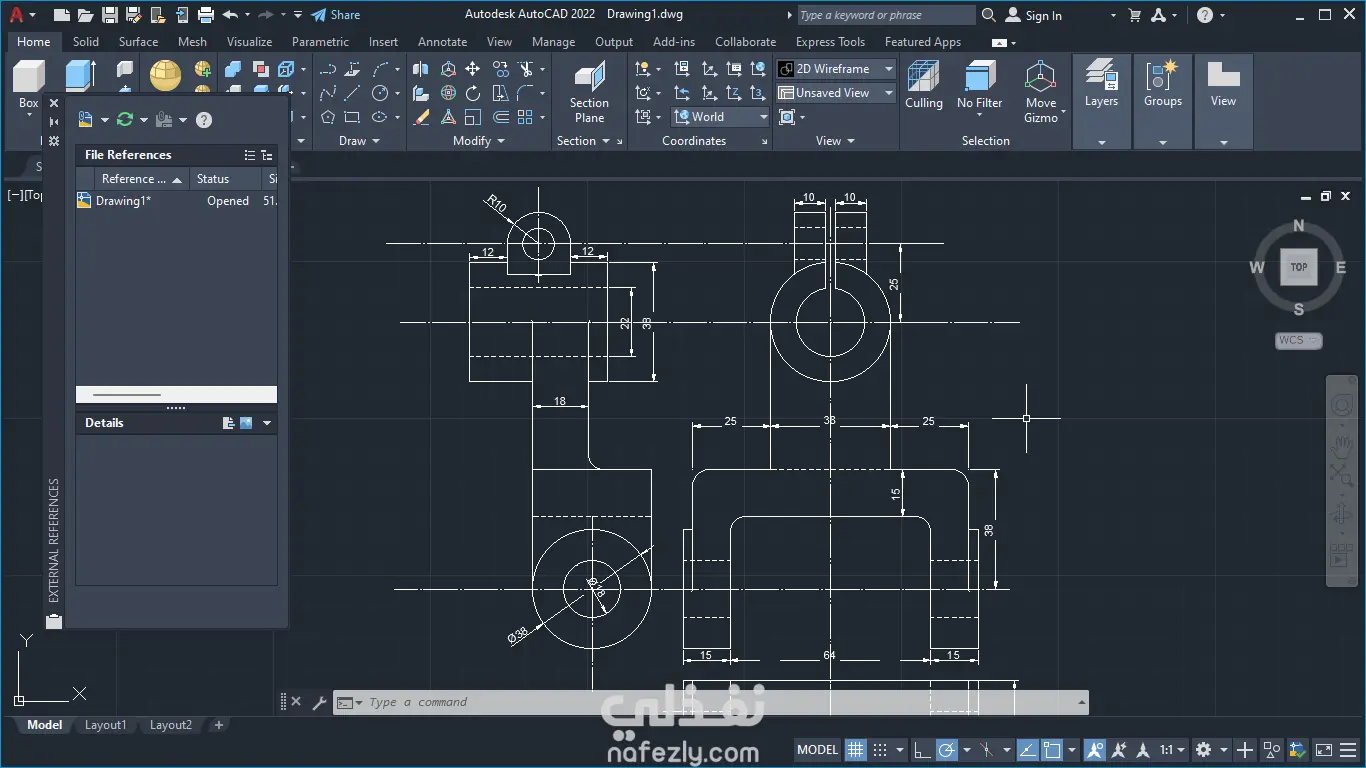Click the Section Plane button
The height and width of the screenshot is (768, 1366).
(x=590, y=92)
